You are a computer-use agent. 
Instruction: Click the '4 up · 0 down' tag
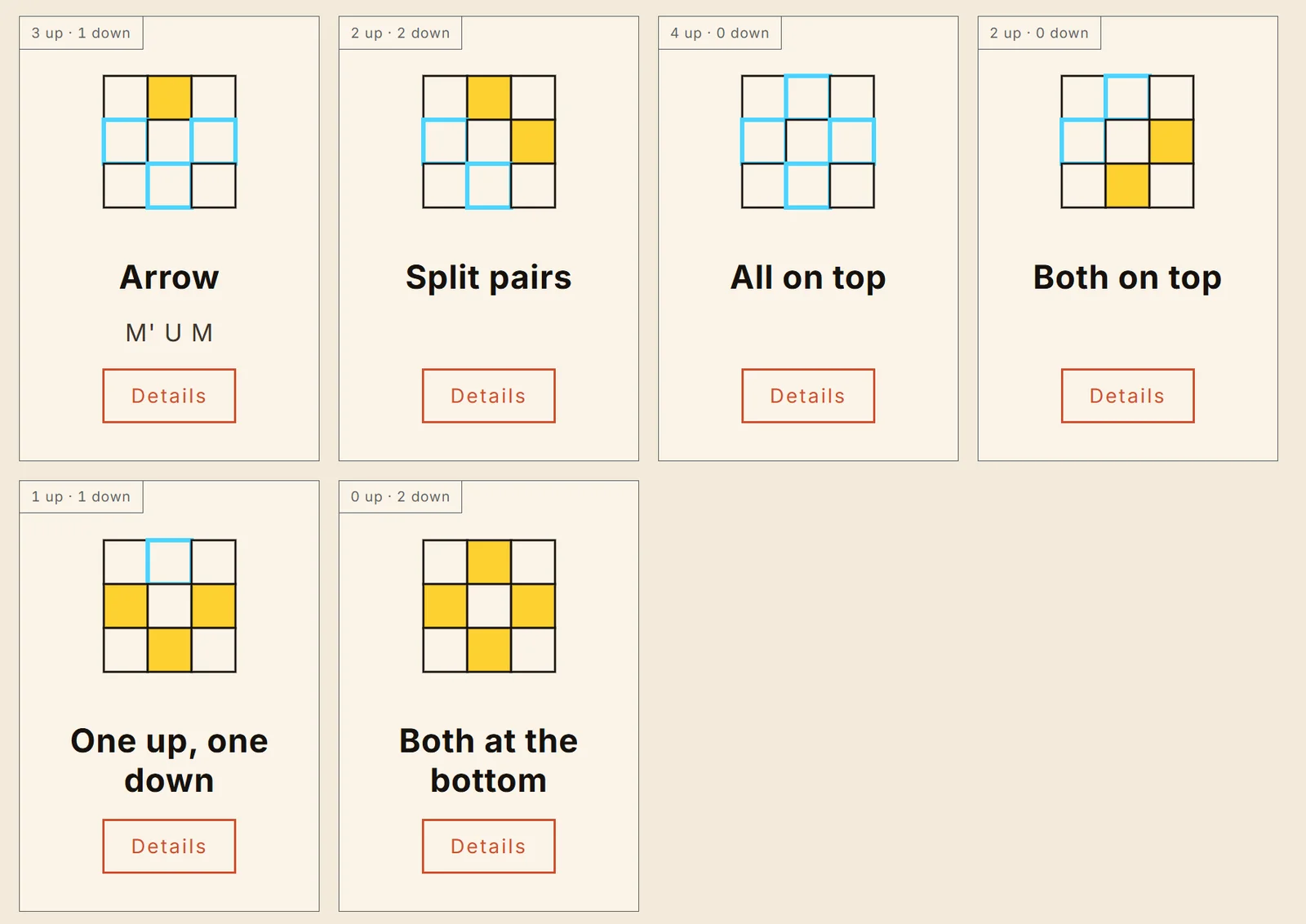[x=719, y=33]
